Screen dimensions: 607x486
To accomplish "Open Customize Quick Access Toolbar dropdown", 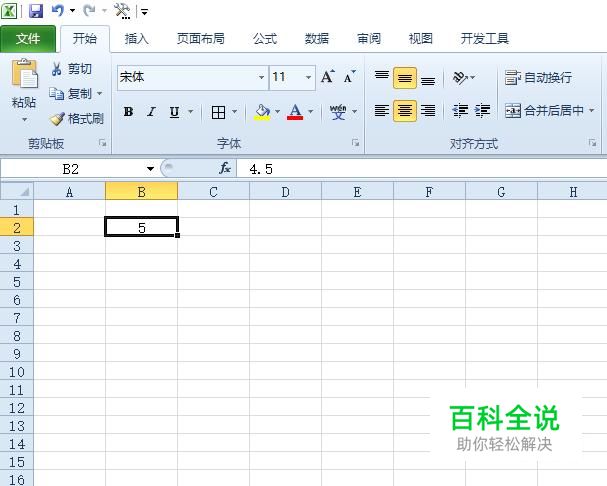I will click(x=144, y=12).
